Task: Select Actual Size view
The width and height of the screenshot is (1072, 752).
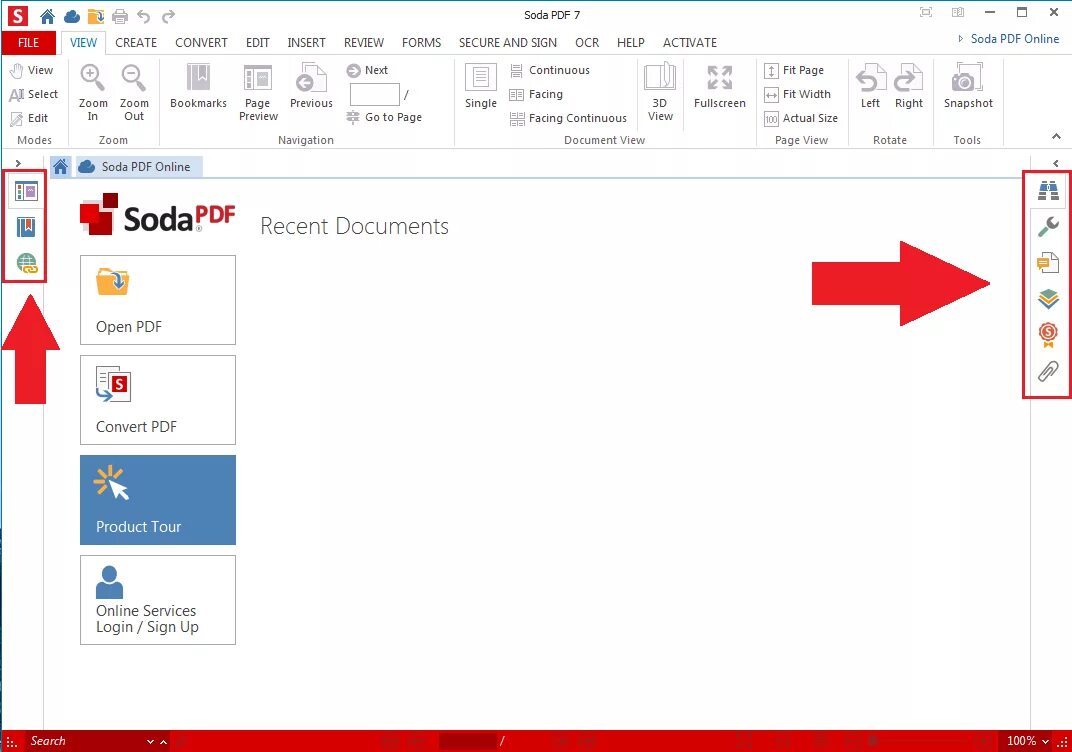Action: coord(801,118)
